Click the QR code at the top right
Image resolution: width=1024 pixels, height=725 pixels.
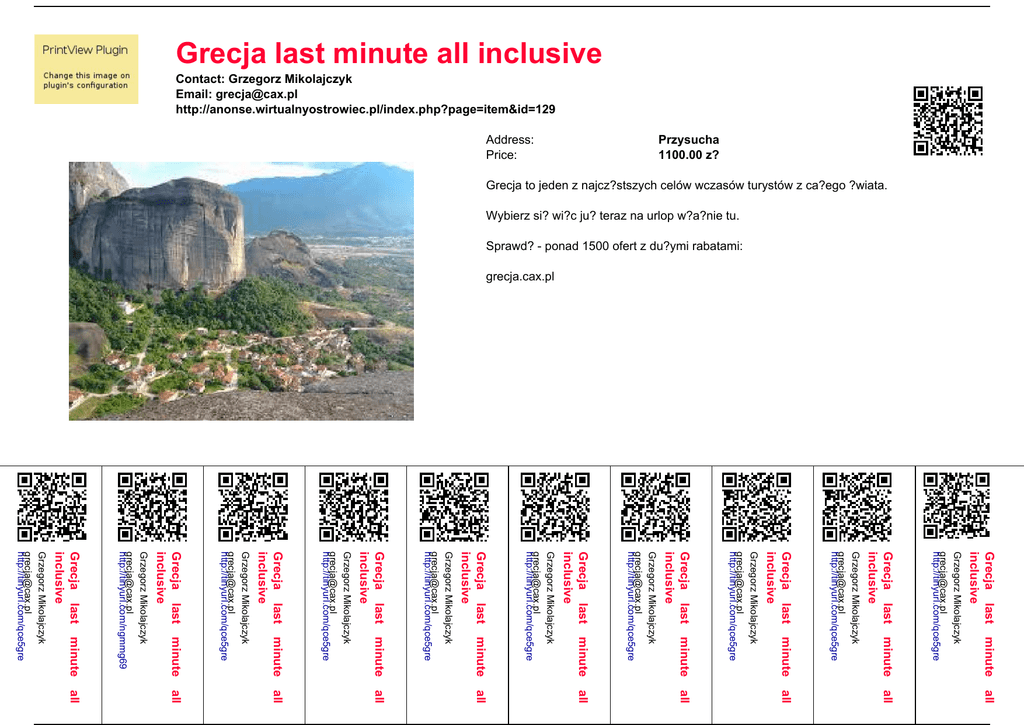point(948,121)
